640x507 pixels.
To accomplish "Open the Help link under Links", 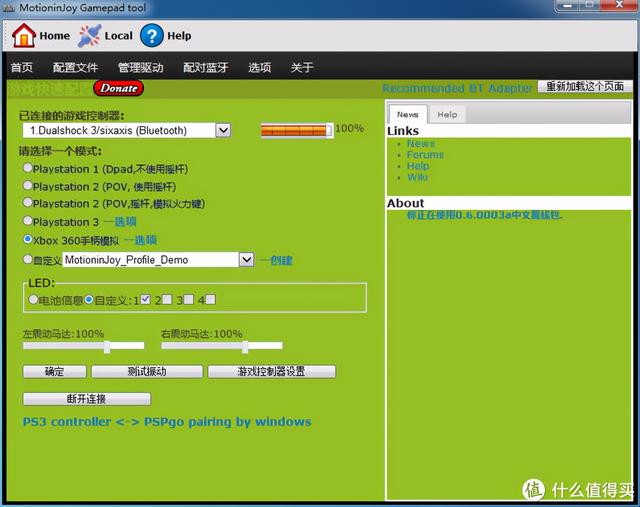I will 418,166.
